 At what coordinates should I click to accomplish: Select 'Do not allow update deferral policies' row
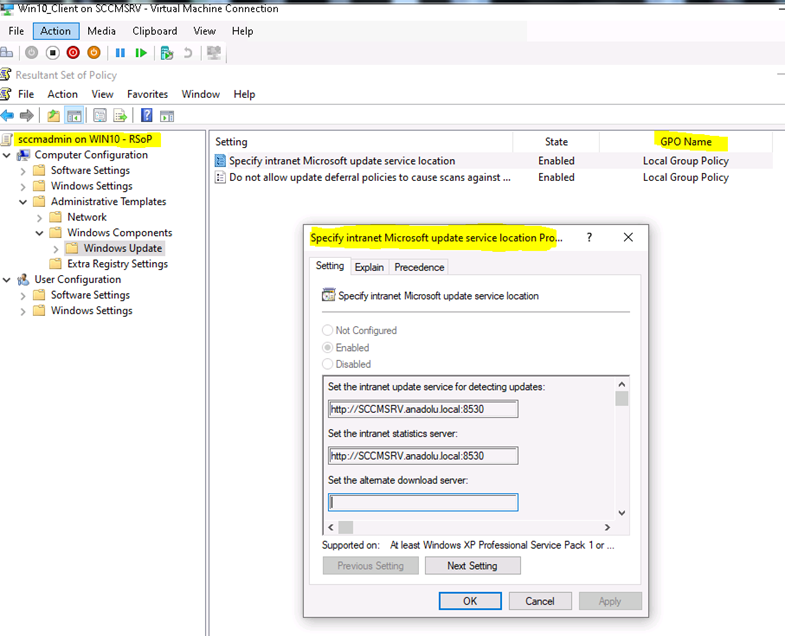pos(493,177)
